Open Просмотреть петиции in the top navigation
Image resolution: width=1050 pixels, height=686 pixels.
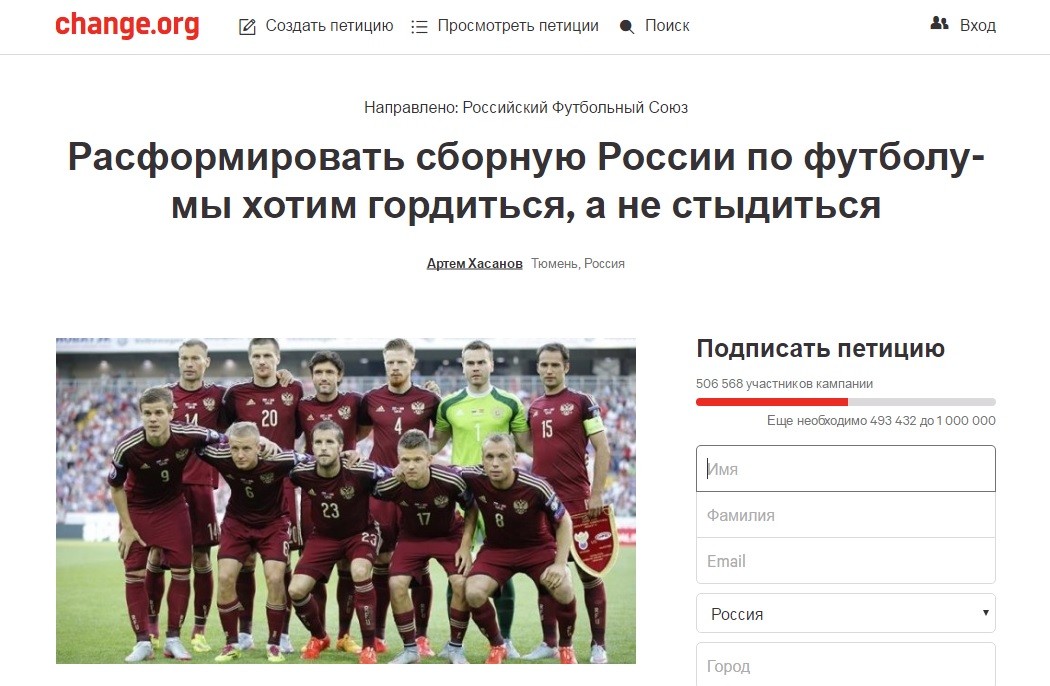click(518, 25)
